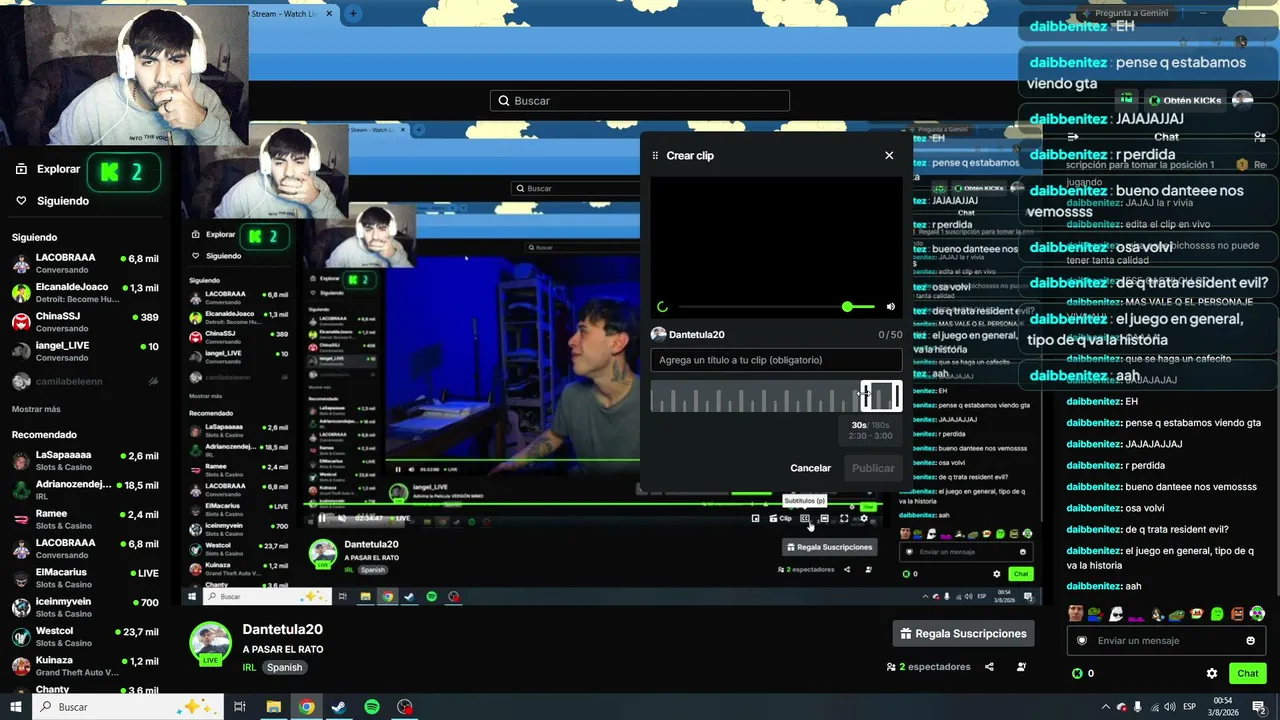The height and width of the screenshot is (720, 1280).
Task: Pause the stream in the video player
Action: click(322, 518)
